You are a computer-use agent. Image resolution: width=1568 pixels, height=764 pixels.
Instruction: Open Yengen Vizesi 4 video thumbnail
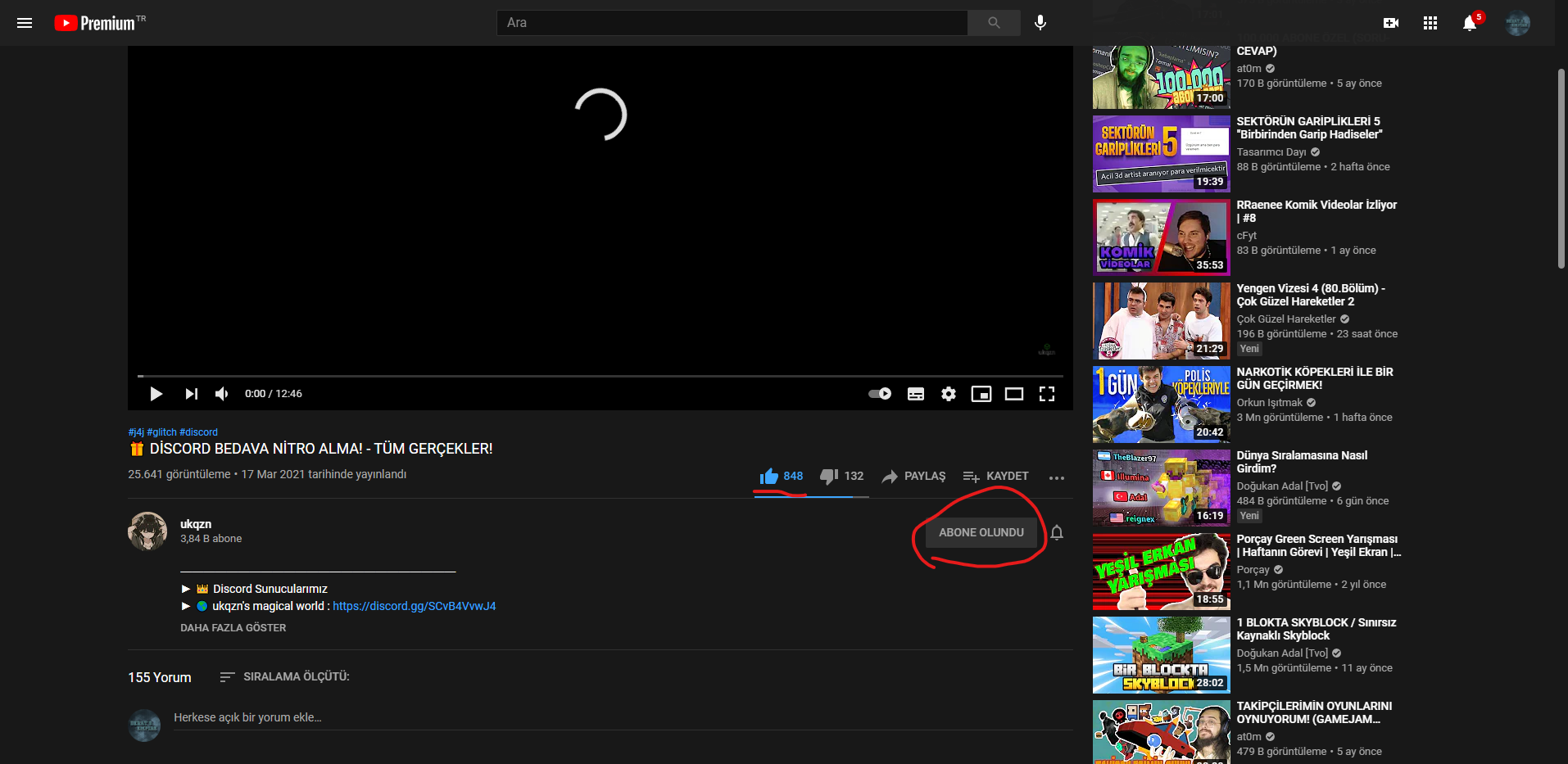click(1162, 321)
